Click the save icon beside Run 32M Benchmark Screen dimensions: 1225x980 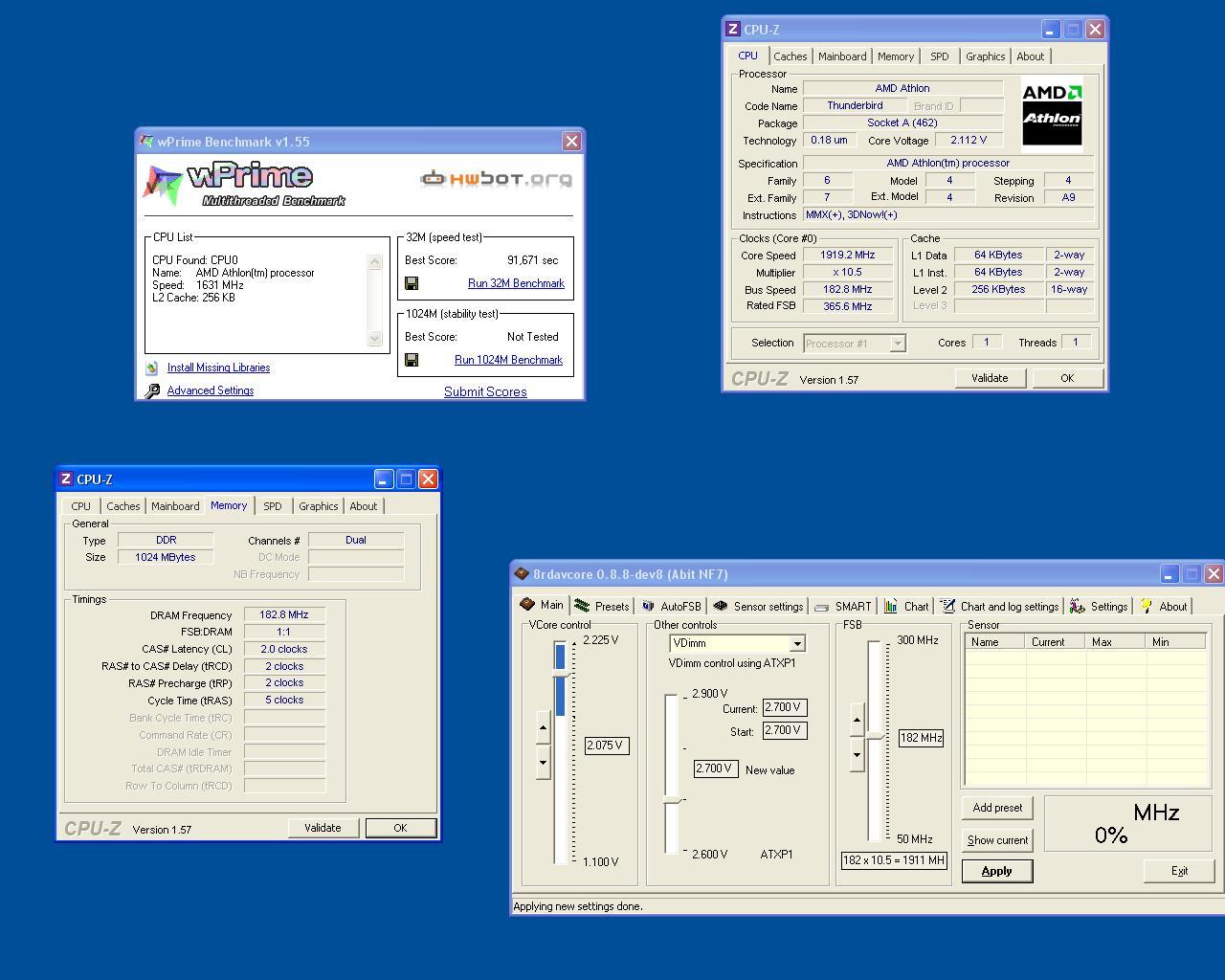coord(412,283)
